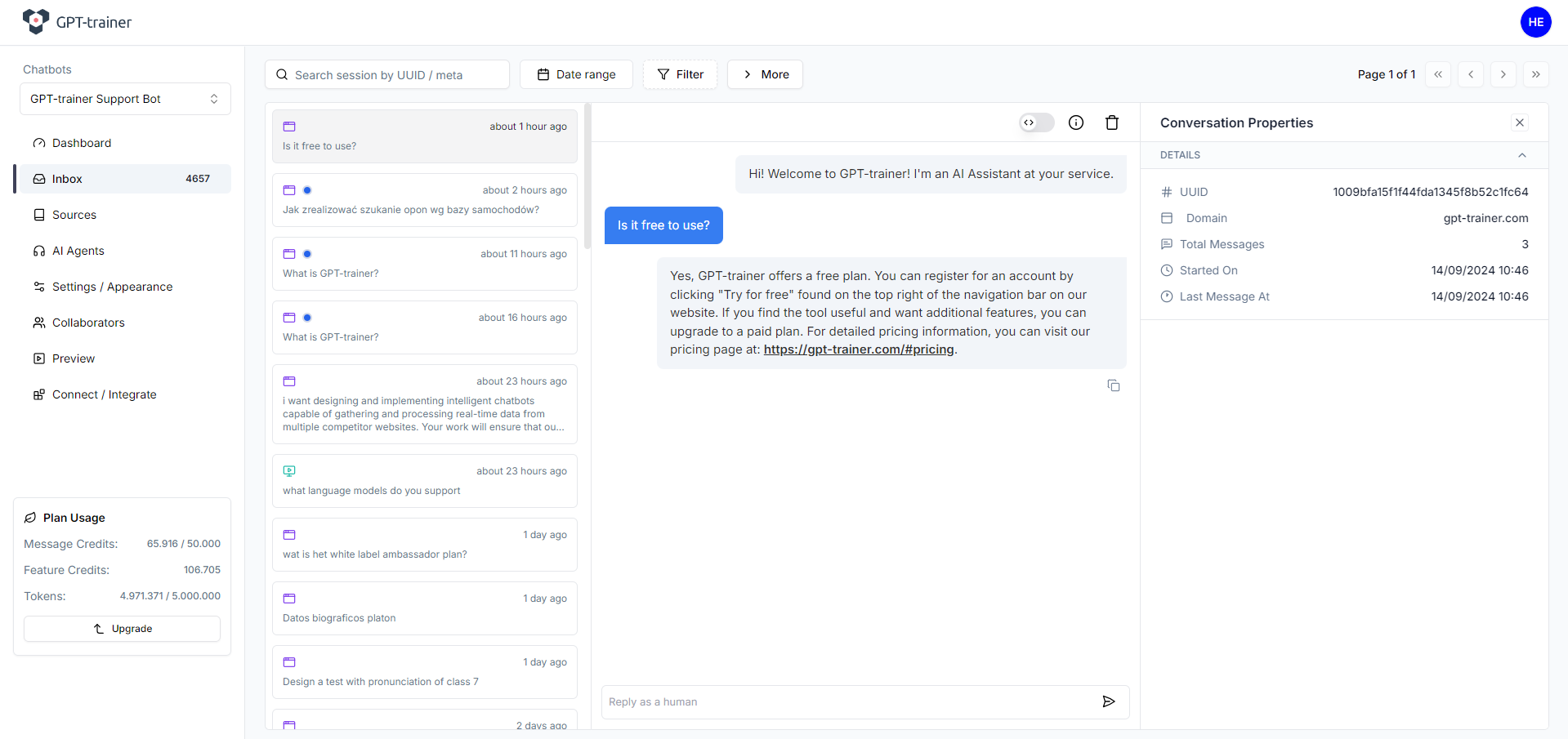Click the GPT-trainer logo icon

35,22
